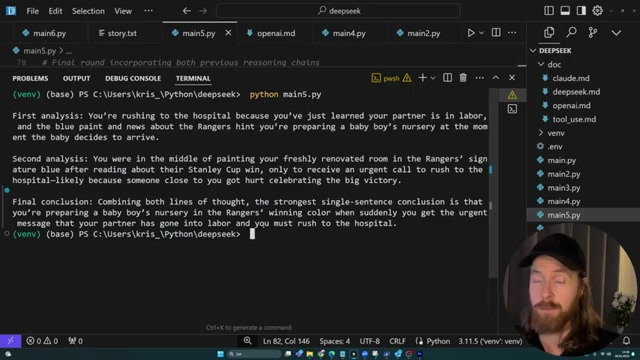This screenshot has width=640, height=360.
Task: Open the Search magnifier in sidebar
Action: [571, 33]
